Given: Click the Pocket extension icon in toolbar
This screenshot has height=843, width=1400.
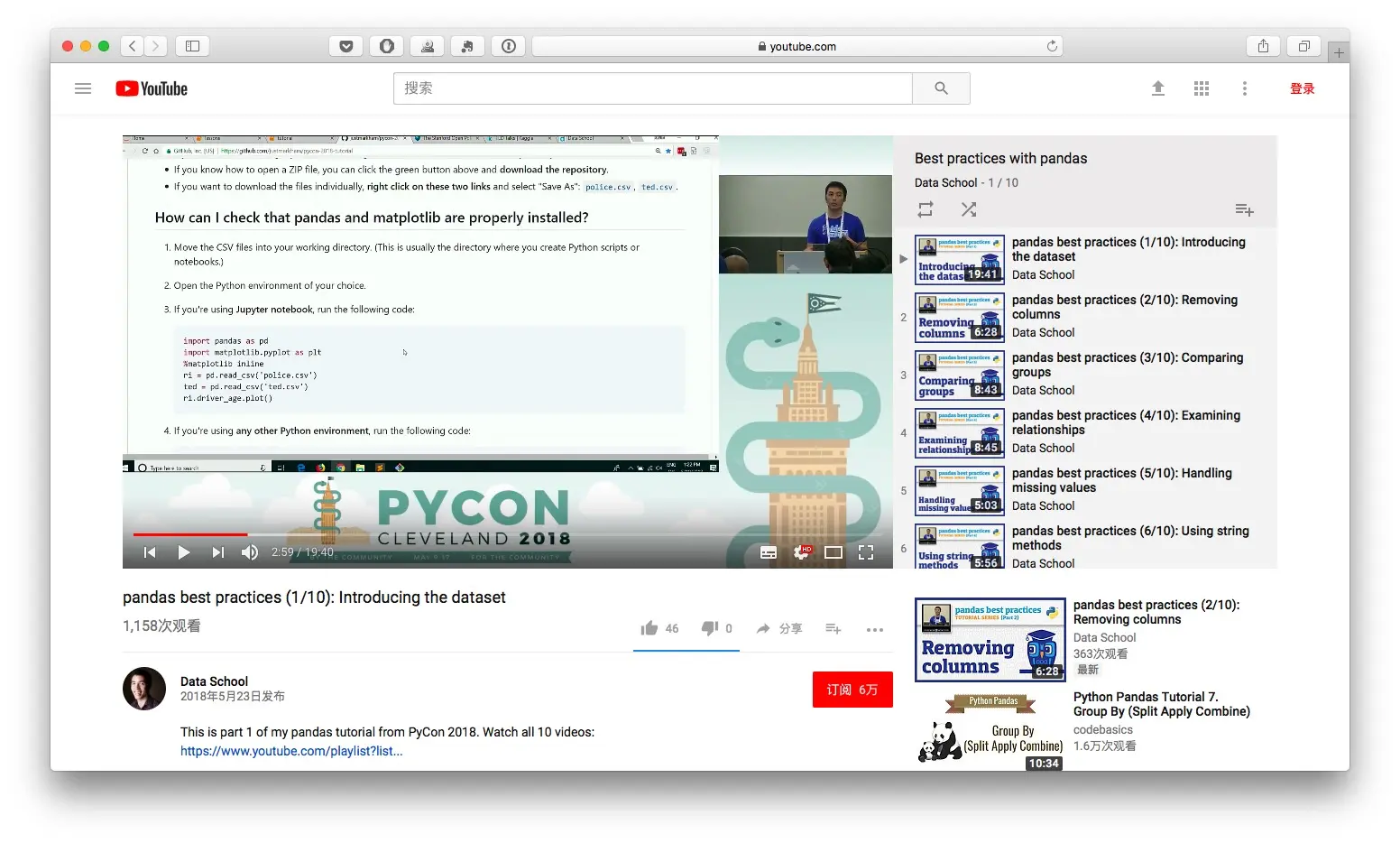Looking at the screenshot, I should [x=345, y=46].
